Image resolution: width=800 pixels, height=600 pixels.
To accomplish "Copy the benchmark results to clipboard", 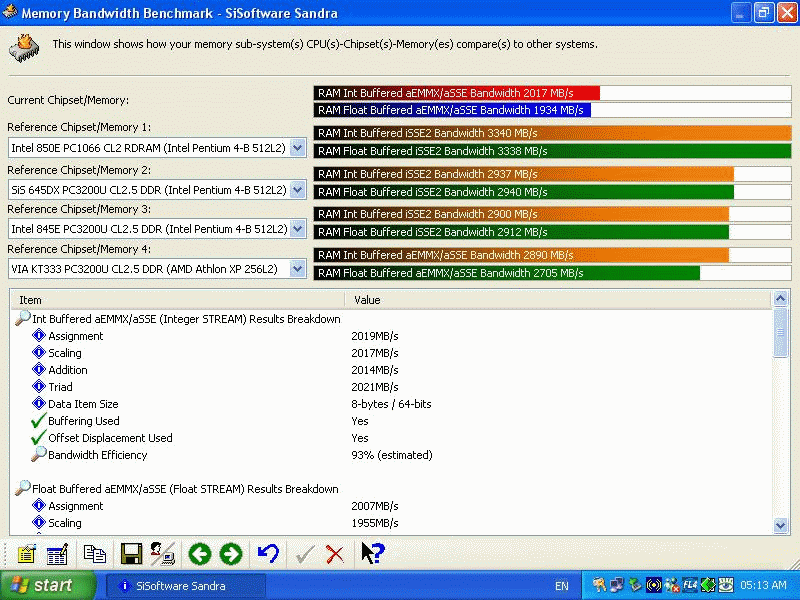I will (x=95, y=553).
